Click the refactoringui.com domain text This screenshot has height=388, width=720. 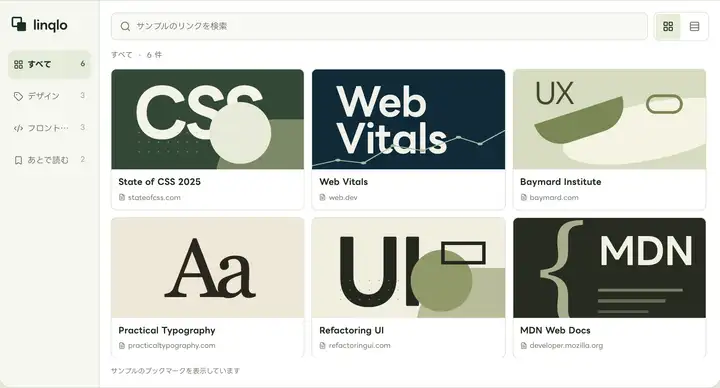(x=360, y=346)
